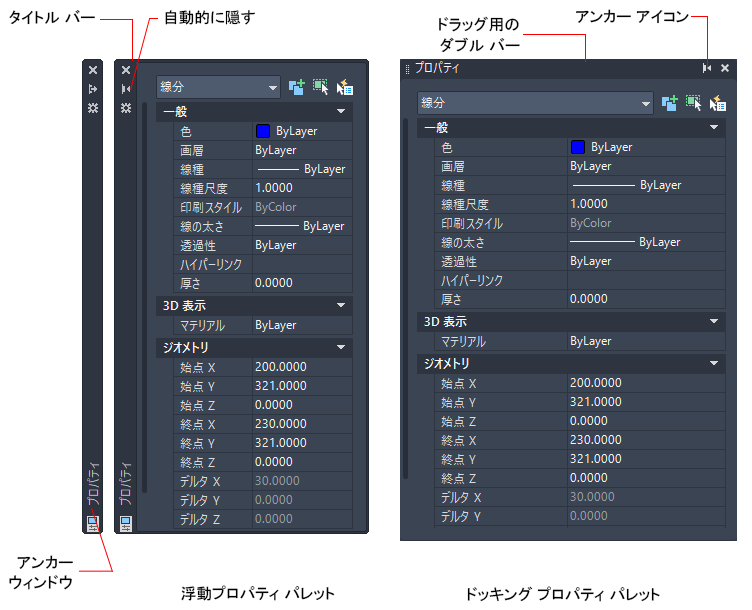Viewport: 752px width, 610px height.
Task: Click vertical プロパティ label on anchored strip
Action: coord(94,484)
